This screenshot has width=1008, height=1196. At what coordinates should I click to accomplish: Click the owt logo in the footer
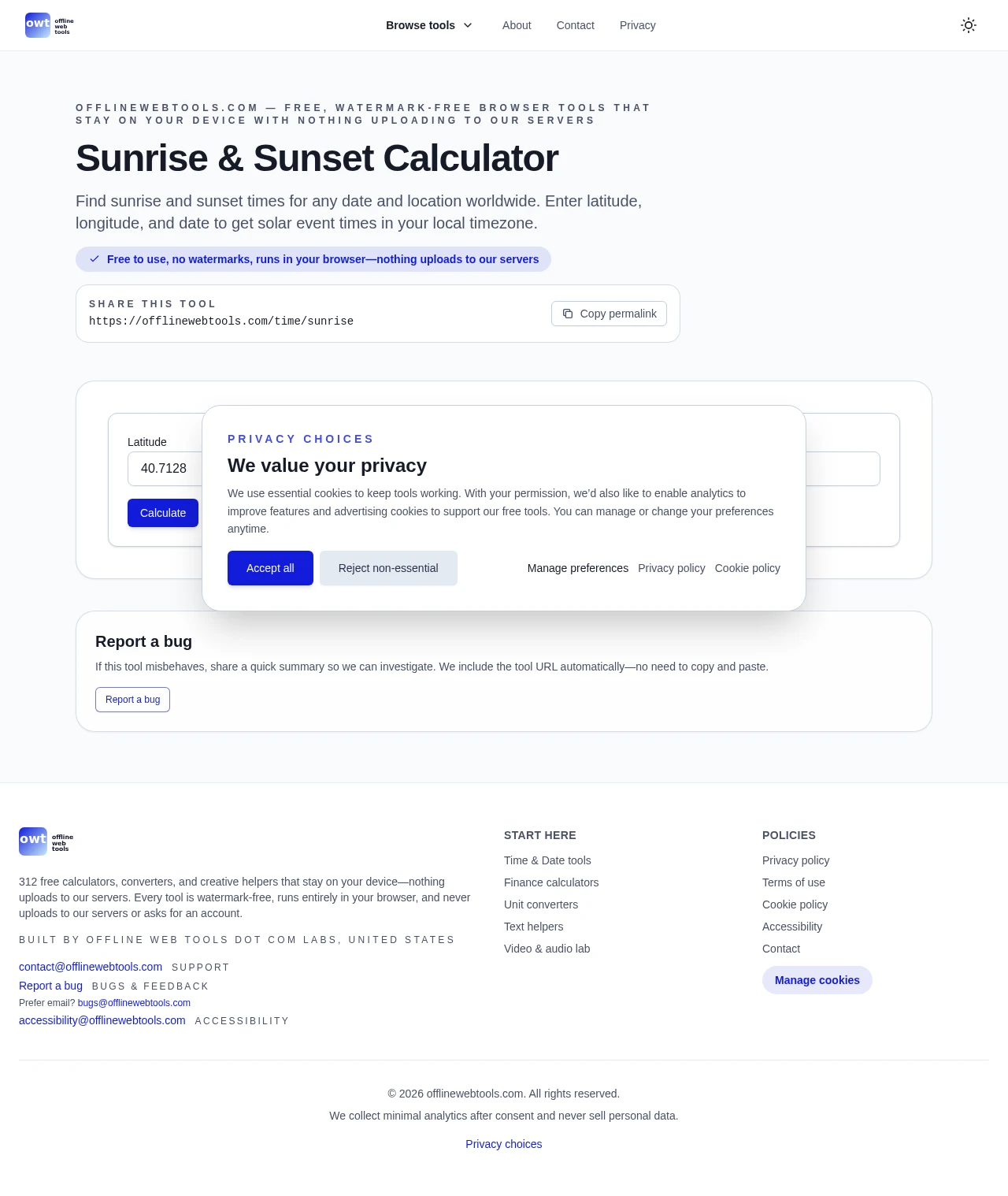point(46,841)
